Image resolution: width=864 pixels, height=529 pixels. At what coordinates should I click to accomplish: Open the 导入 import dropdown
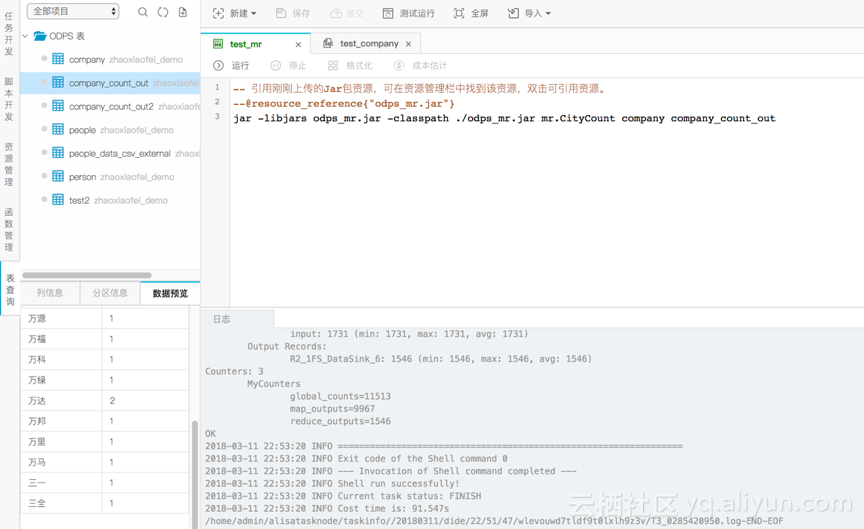[x=529, y=13]
